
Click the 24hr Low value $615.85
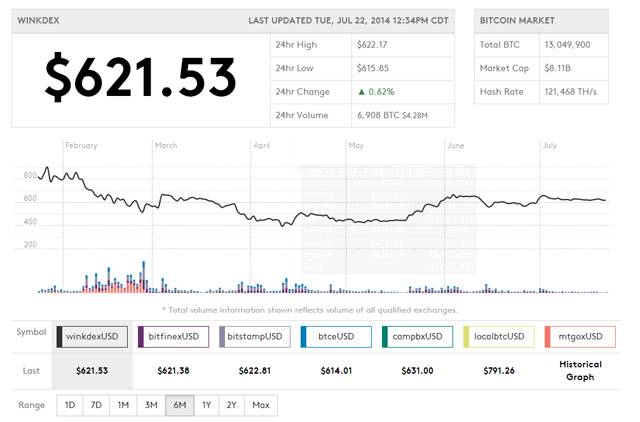pos(373,68)
